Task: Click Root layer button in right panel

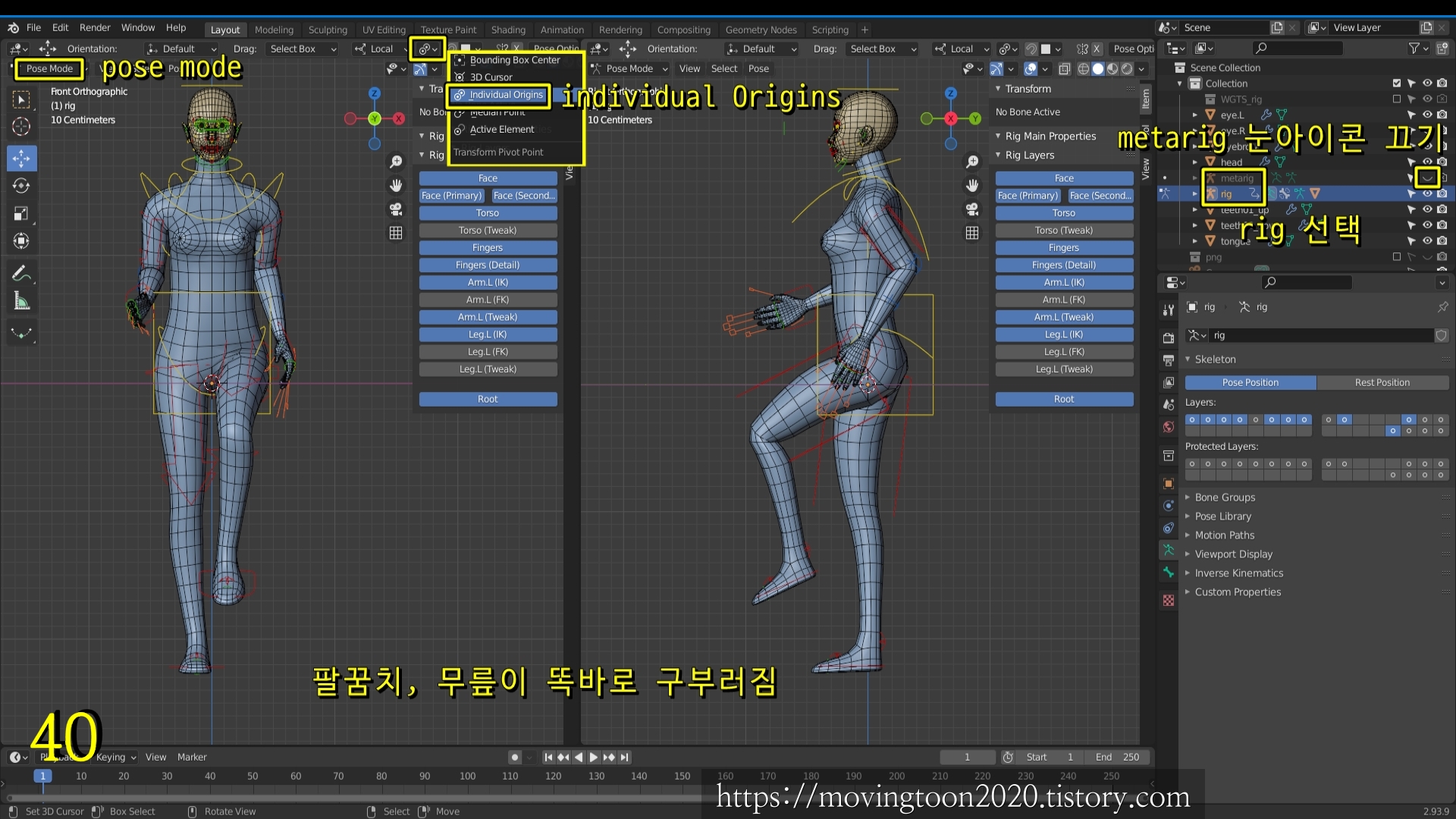Action: (x=1064, y=399)
